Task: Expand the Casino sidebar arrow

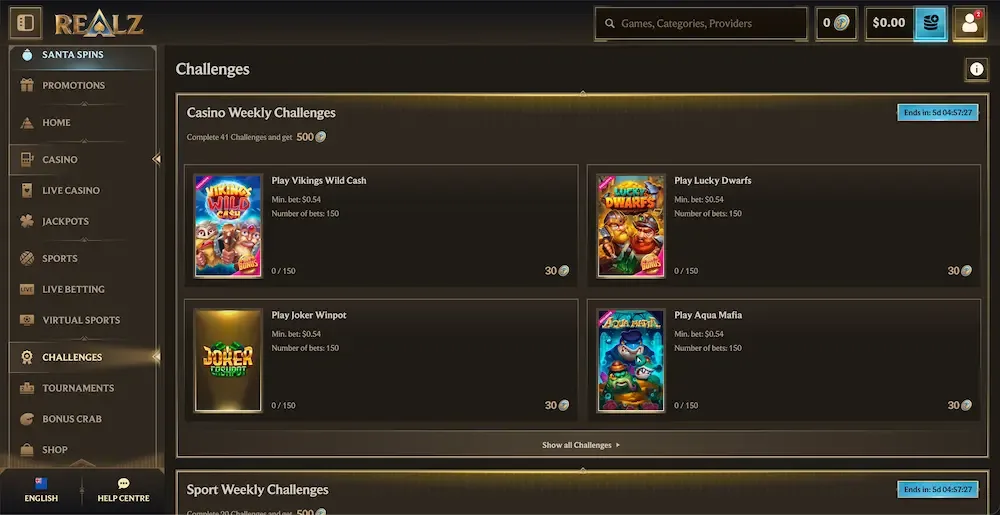Action: (x=156, y=159)
